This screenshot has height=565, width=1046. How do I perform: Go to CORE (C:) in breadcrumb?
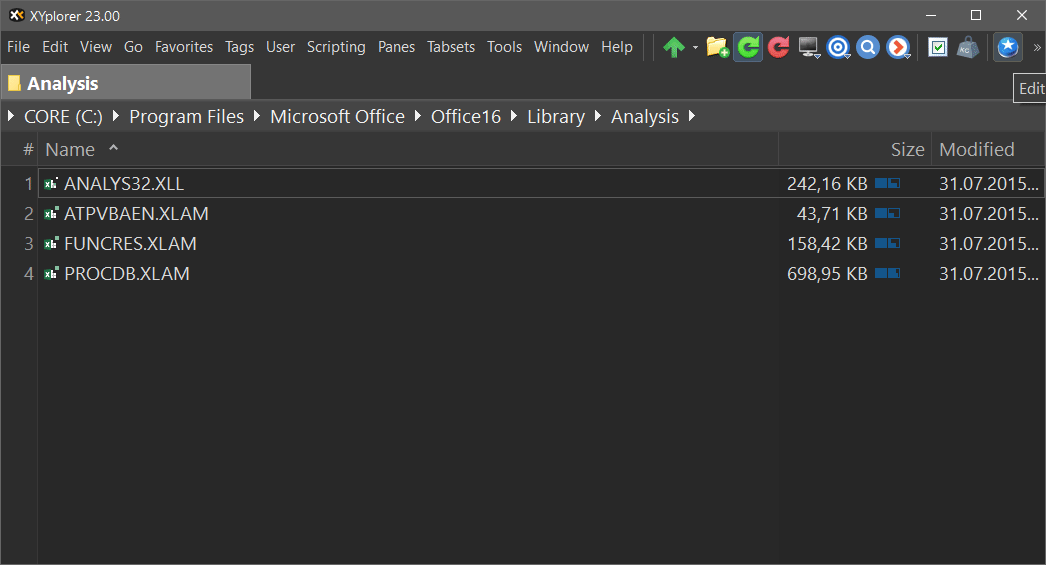coord(63,117)
